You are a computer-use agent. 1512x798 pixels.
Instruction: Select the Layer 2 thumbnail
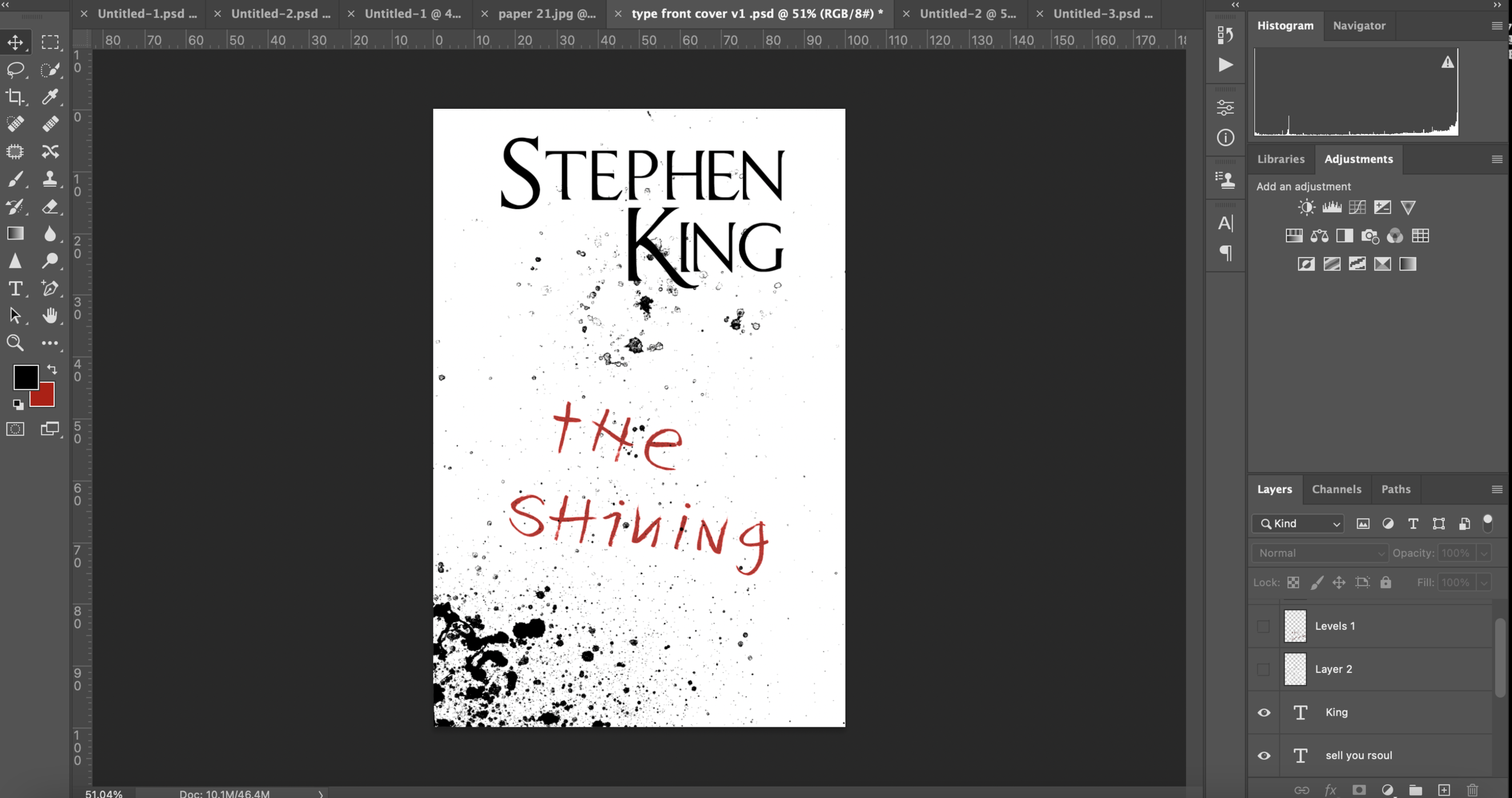coord(1295,669)
